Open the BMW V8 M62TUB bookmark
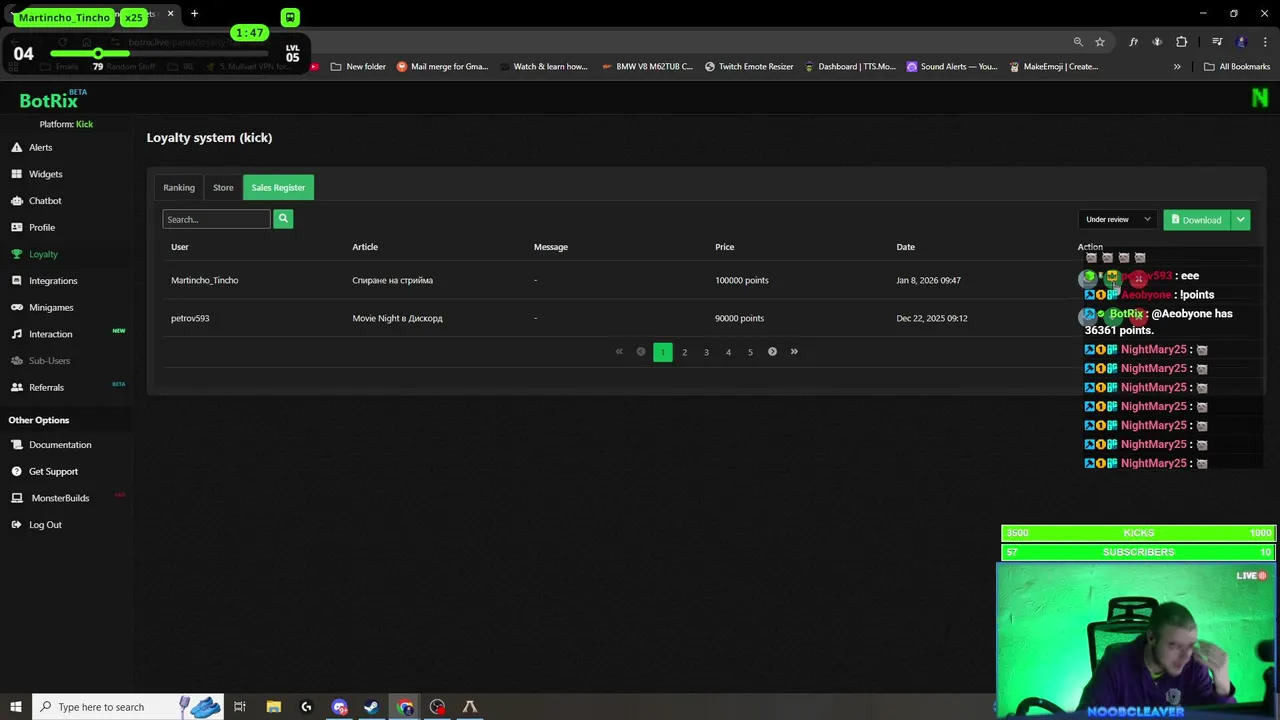Viewport: 1280px width, 720px height. click(647, 67)
